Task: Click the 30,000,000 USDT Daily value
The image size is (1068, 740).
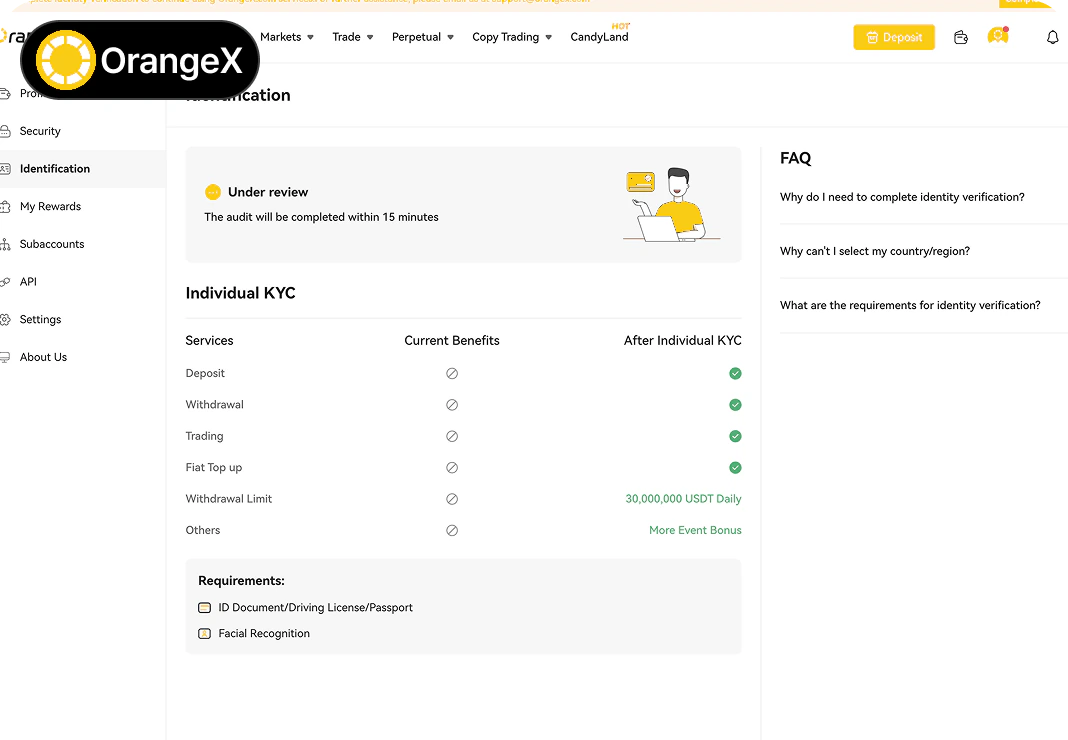Action: tap(683, 499)
